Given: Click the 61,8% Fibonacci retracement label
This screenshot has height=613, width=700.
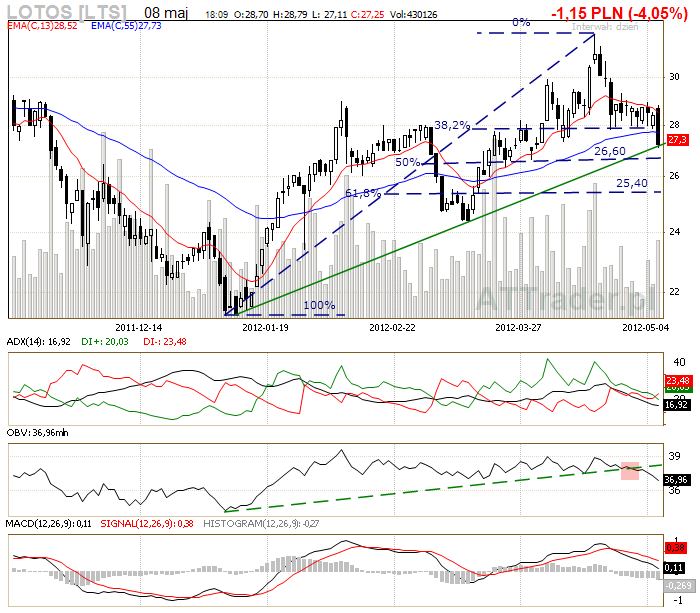Looking at the screenshot, I should coord(363,193).
